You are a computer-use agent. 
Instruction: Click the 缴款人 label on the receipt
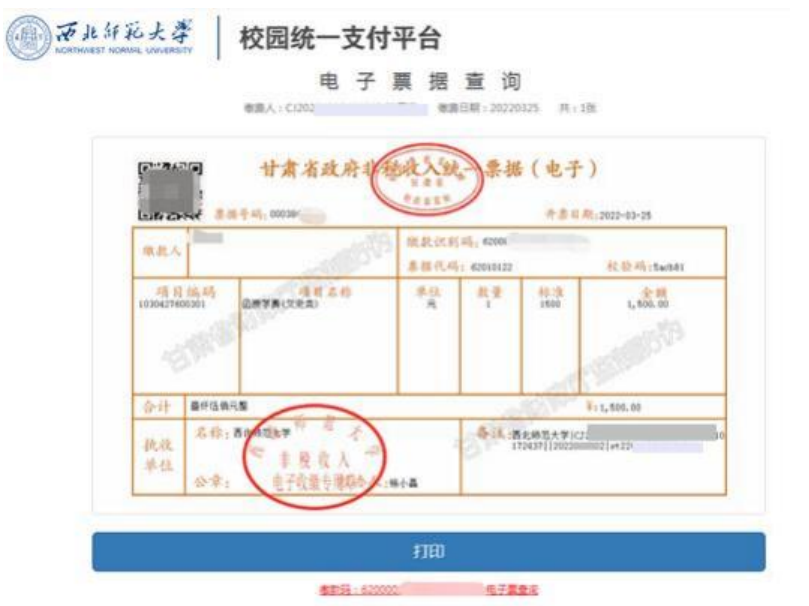pyautogui.click(x=161, y=251)
